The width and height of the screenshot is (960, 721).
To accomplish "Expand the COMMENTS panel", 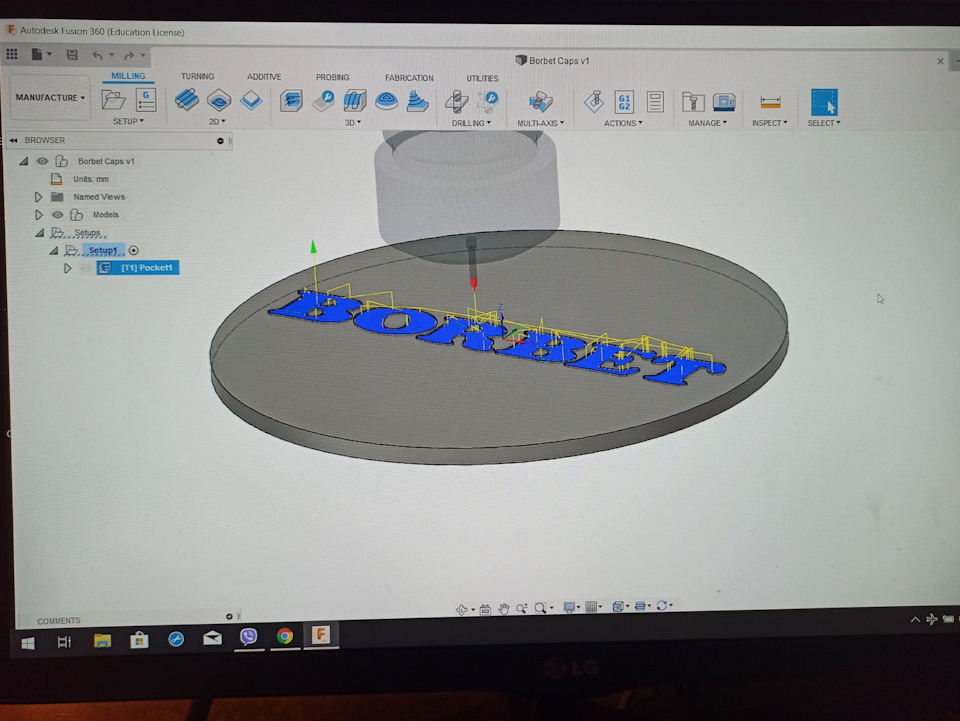I will coord(229,616).
